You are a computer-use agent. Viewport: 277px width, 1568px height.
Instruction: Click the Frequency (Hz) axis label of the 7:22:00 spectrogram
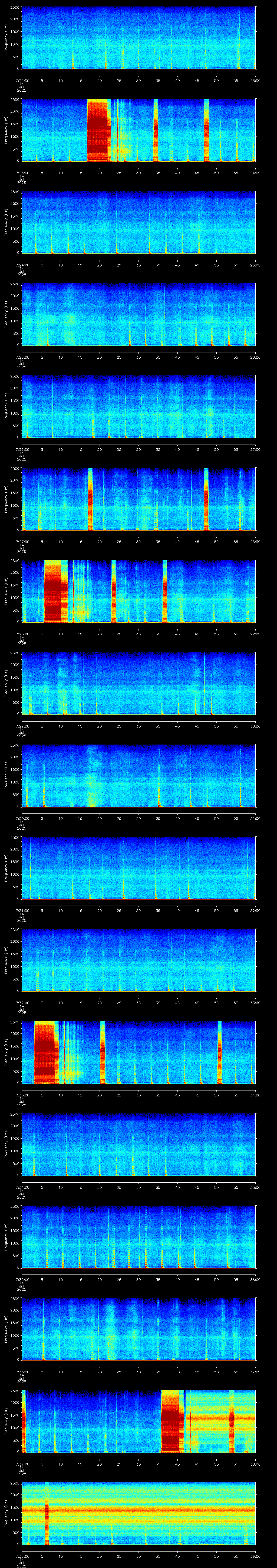pyautogui.click(x=6, y=38)
